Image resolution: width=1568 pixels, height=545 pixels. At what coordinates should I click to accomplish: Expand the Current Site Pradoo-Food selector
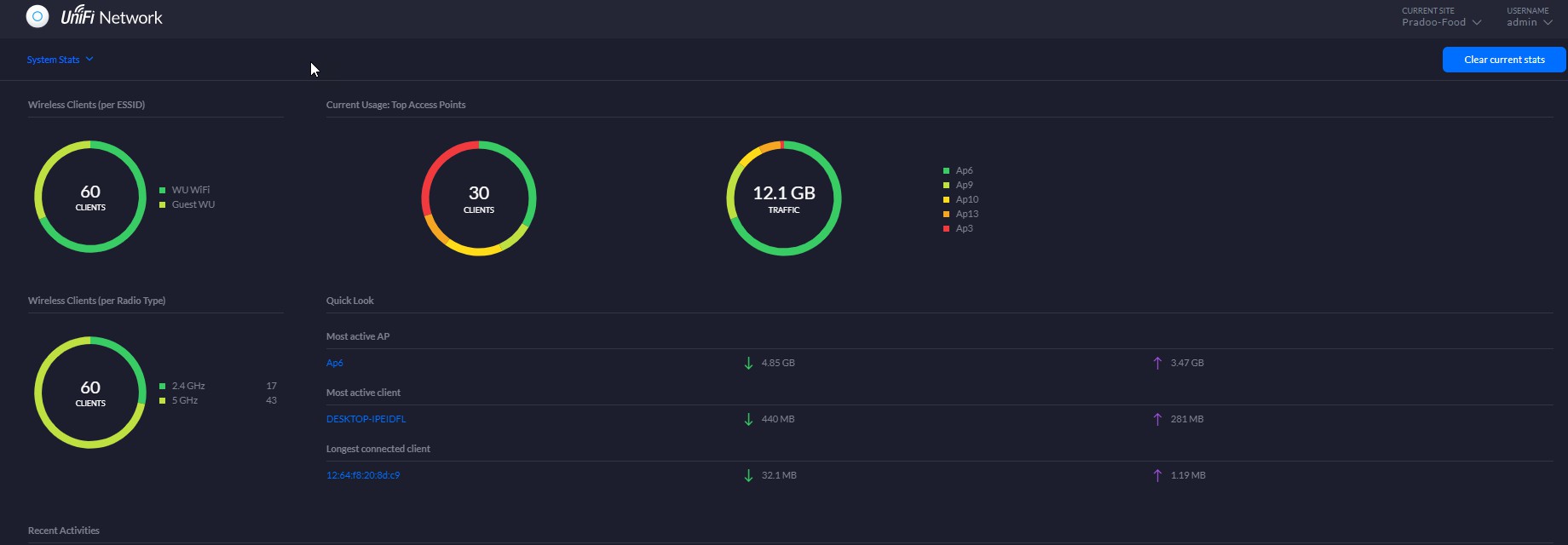[x=1441, y=22]
